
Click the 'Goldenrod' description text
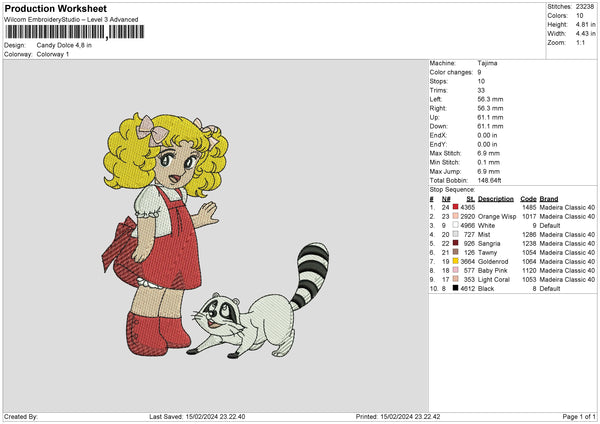pos(493,261)
